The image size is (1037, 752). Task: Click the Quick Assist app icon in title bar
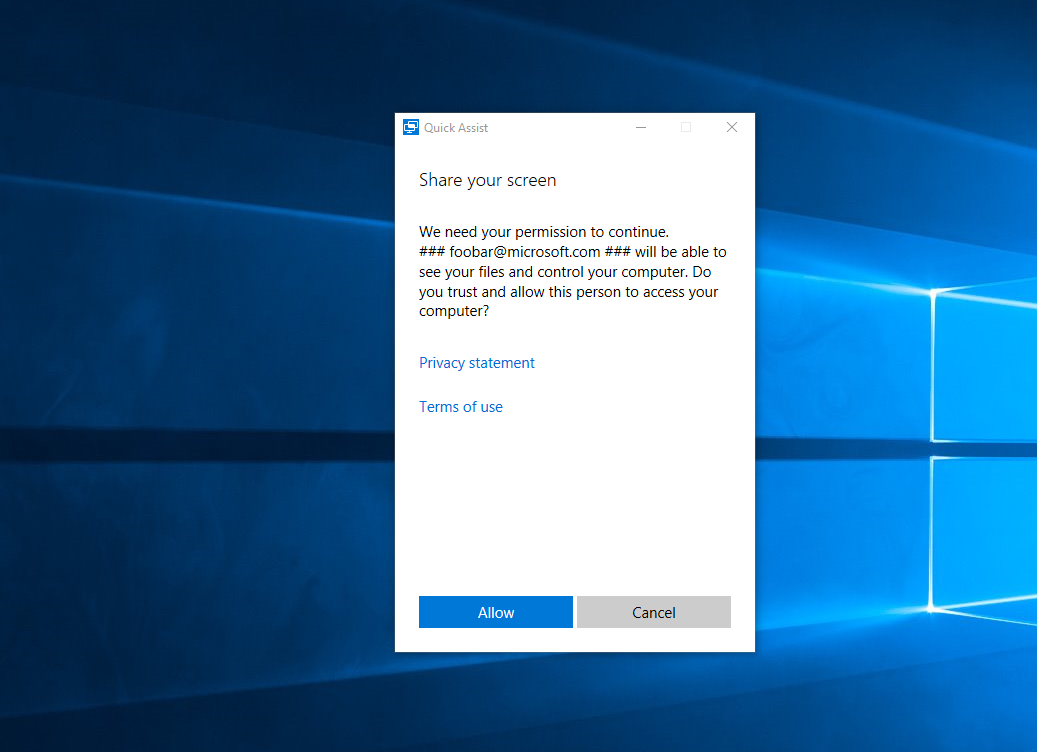tap(410, 127)
